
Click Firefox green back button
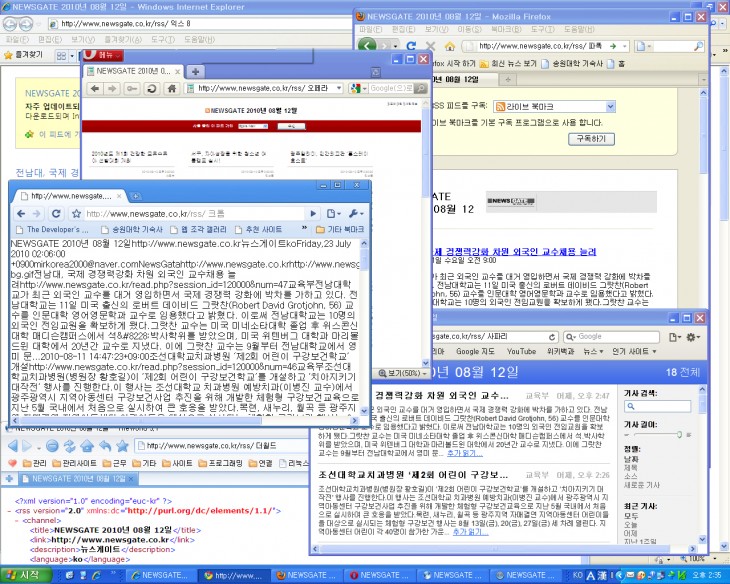click(x=367, y=46)
